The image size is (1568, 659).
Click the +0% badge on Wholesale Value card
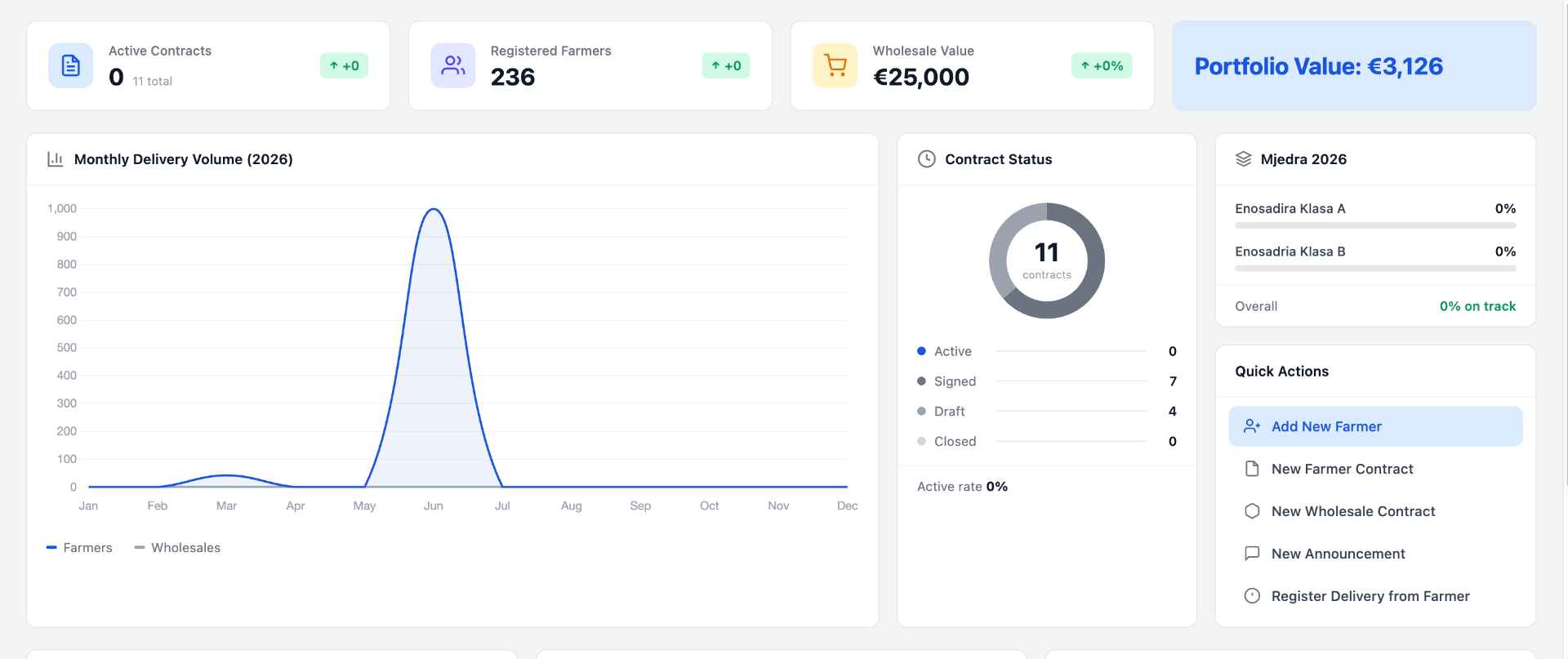point(1102,65)
